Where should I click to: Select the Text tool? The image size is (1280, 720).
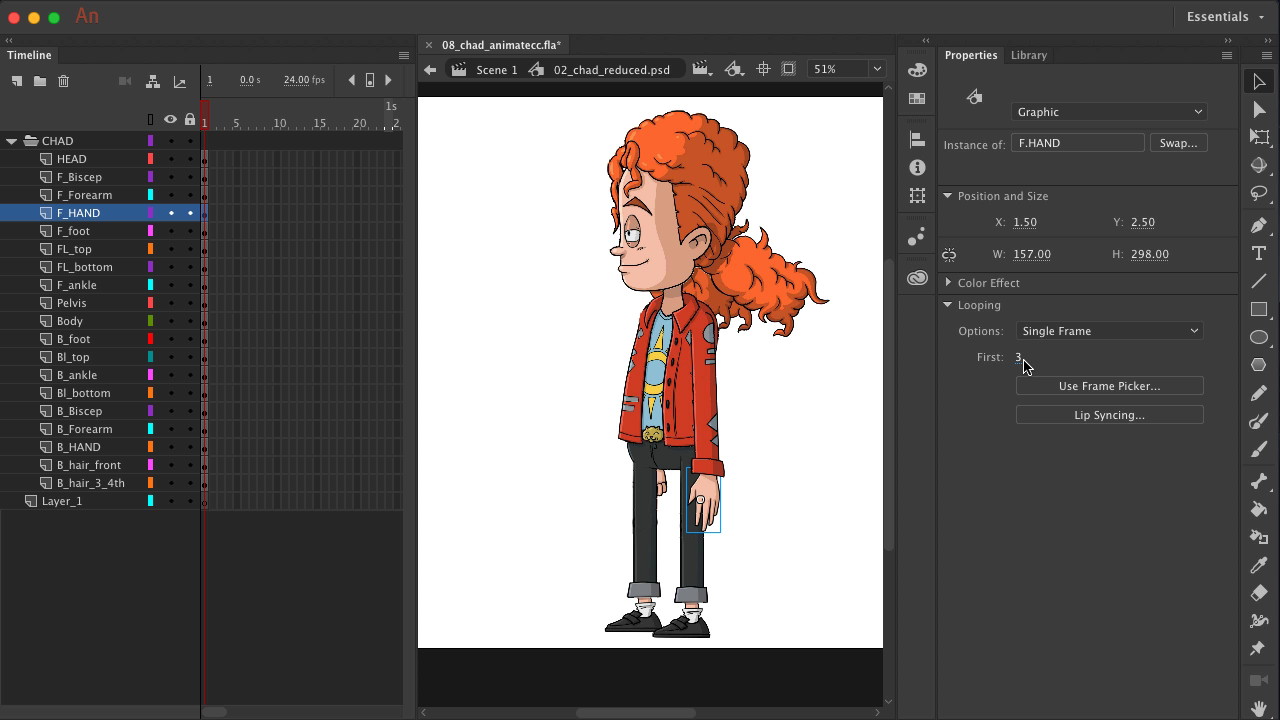point(1259,253)
